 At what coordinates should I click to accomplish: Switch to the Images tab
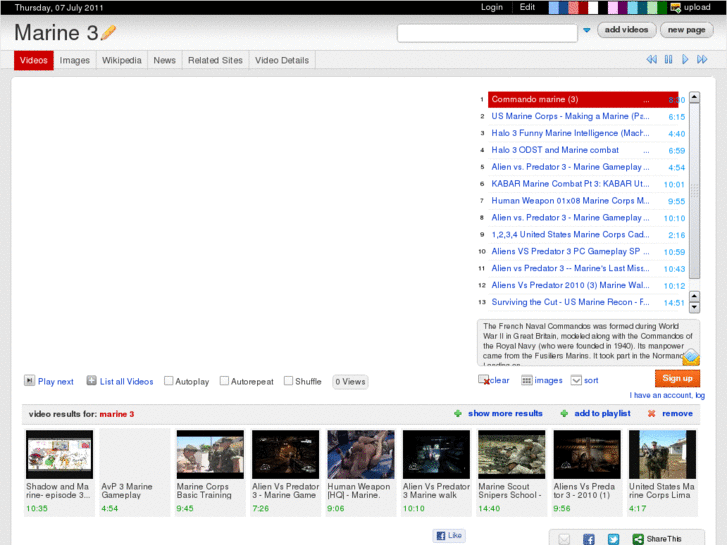(75, 60)
